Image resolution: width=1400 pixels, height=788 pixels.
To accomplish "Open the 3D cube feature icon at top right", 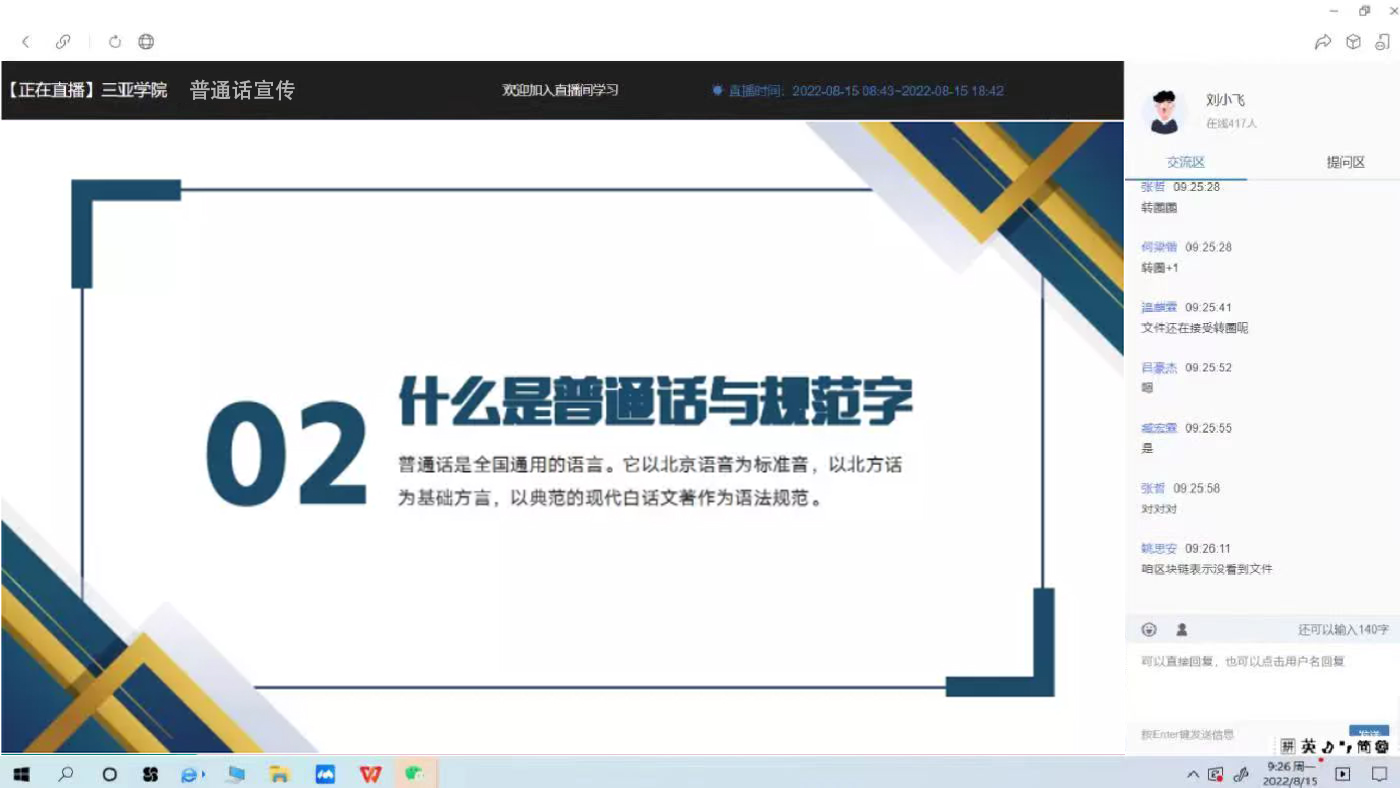I will [x=1353, y=42].
